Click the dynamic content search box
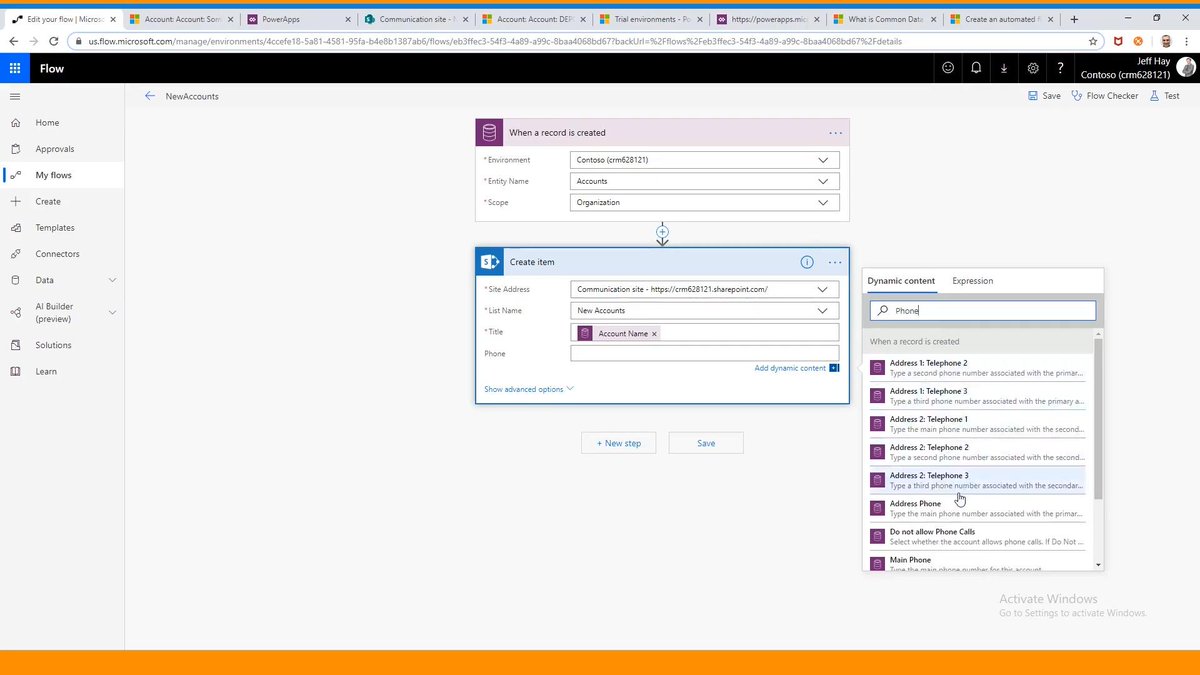This screenshot has width=1200, height=675. click(982, 311)
